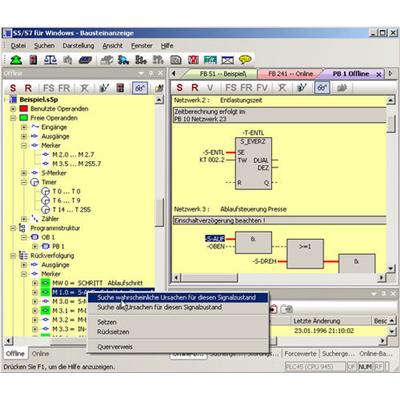Image resolution: width=400 pixels, height=400 pixels.
Task: Click checkmark tool icon in editor toolbar
Action: click(x=302, y=88)
